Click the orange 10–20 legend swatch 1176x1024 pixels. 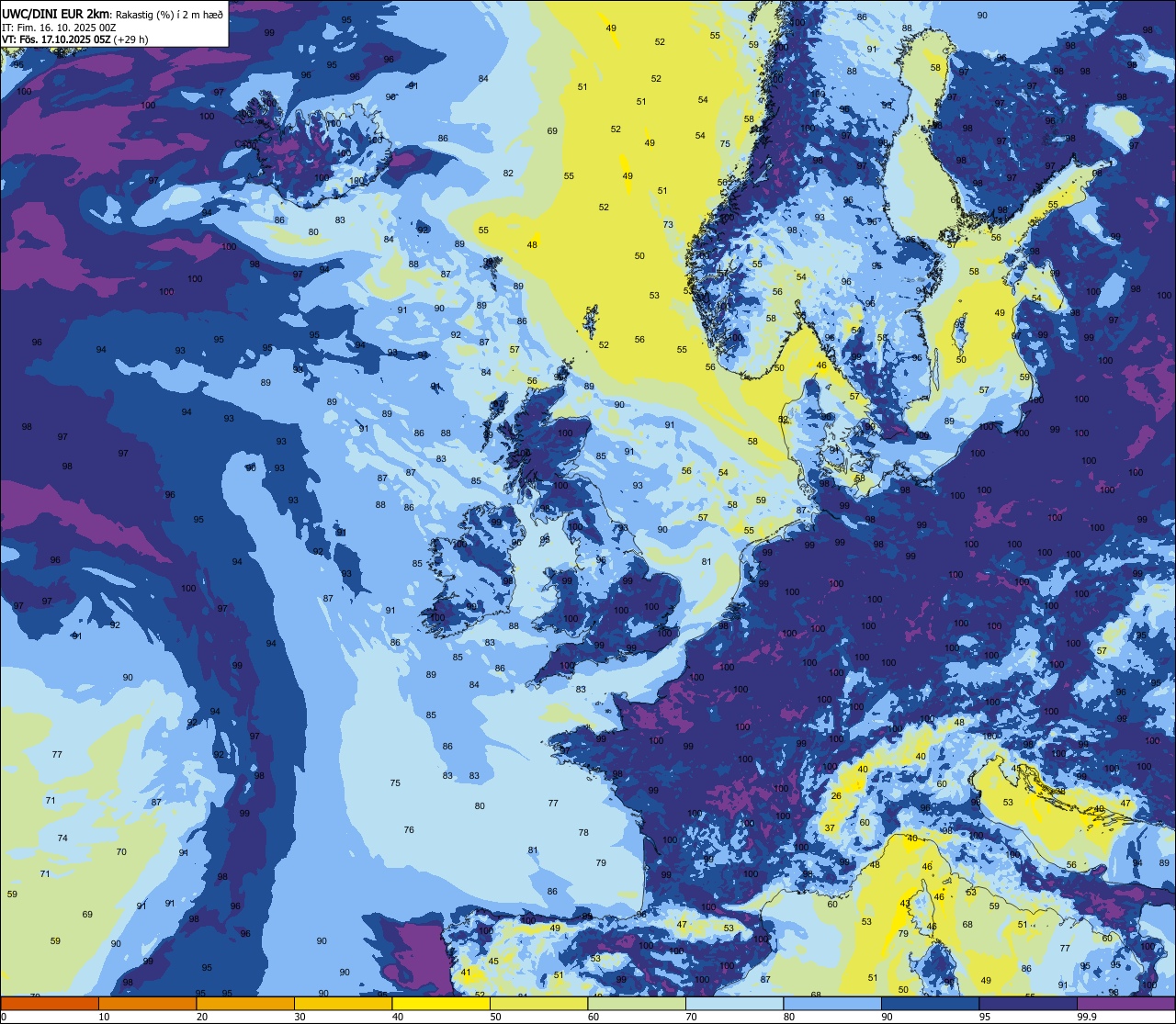coord(147,1004)
